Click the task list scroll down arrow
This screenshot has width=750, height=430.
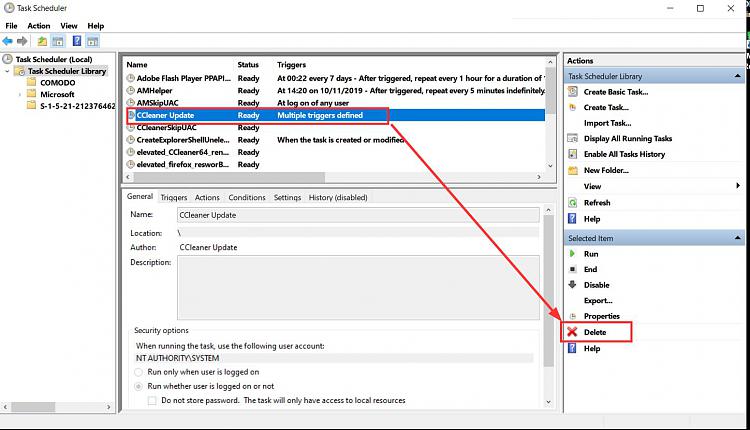[x=550, y=166]
